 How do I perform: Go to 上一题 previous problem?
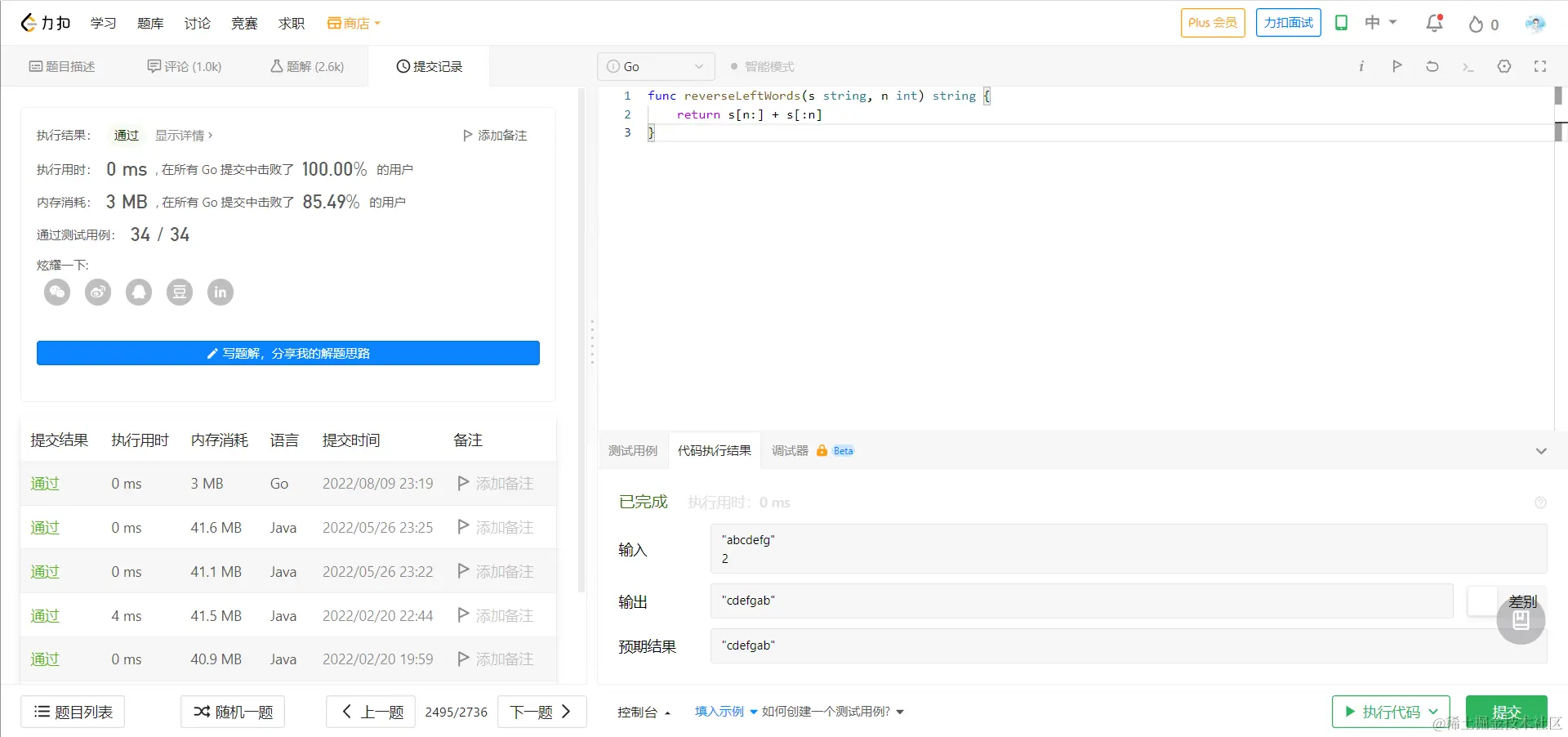click(371, 712)
